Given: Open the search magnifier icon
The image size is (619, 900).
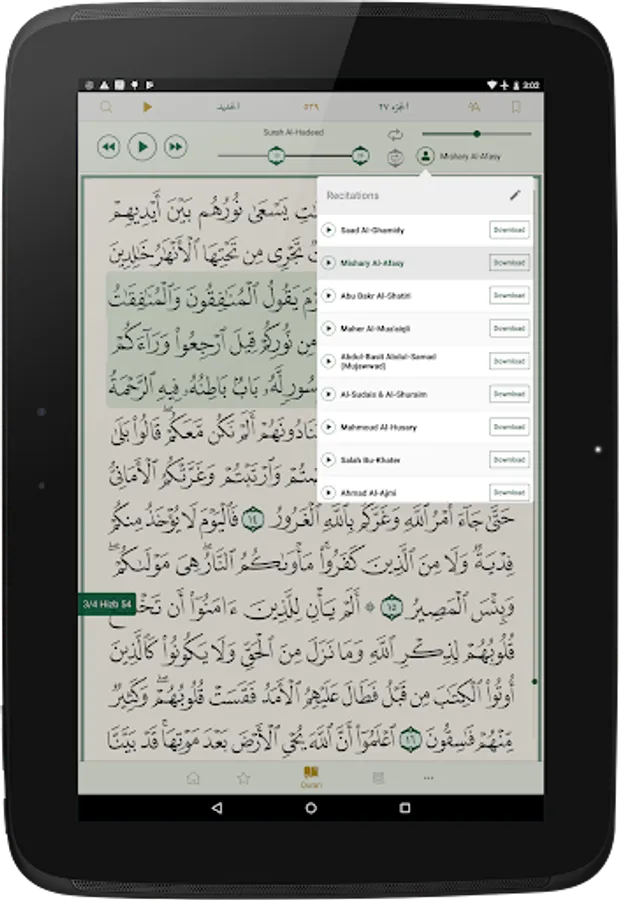Looking at the screenshot, I should click(x=106, y=107).
